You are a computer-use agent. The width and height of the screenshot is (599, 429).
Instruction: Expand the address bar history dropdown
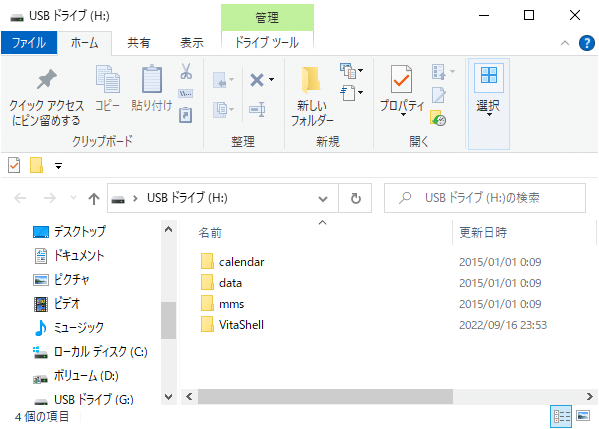[x=323, y=199]
